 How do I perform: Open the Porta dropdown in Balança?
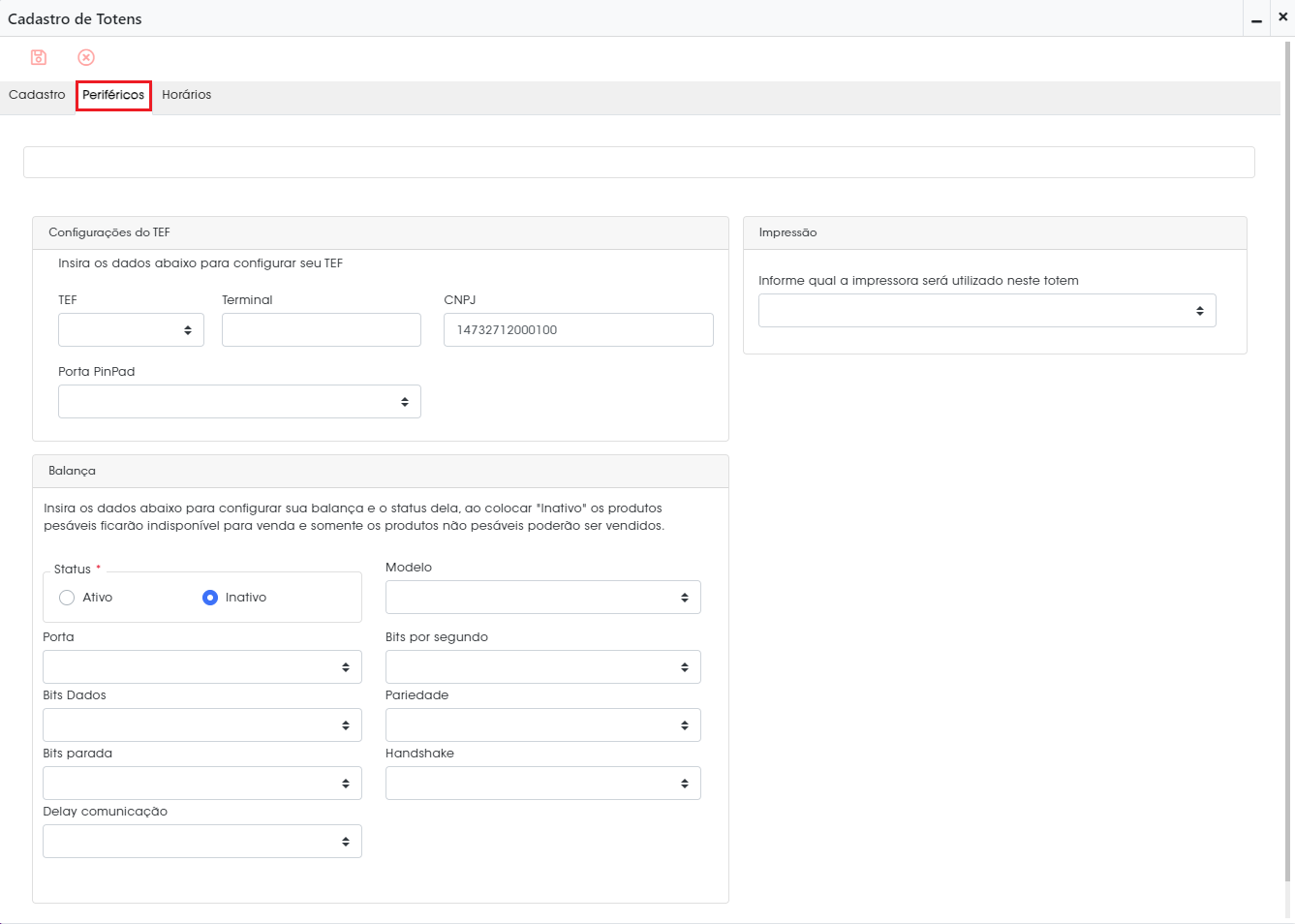click(x=202, y=667)
